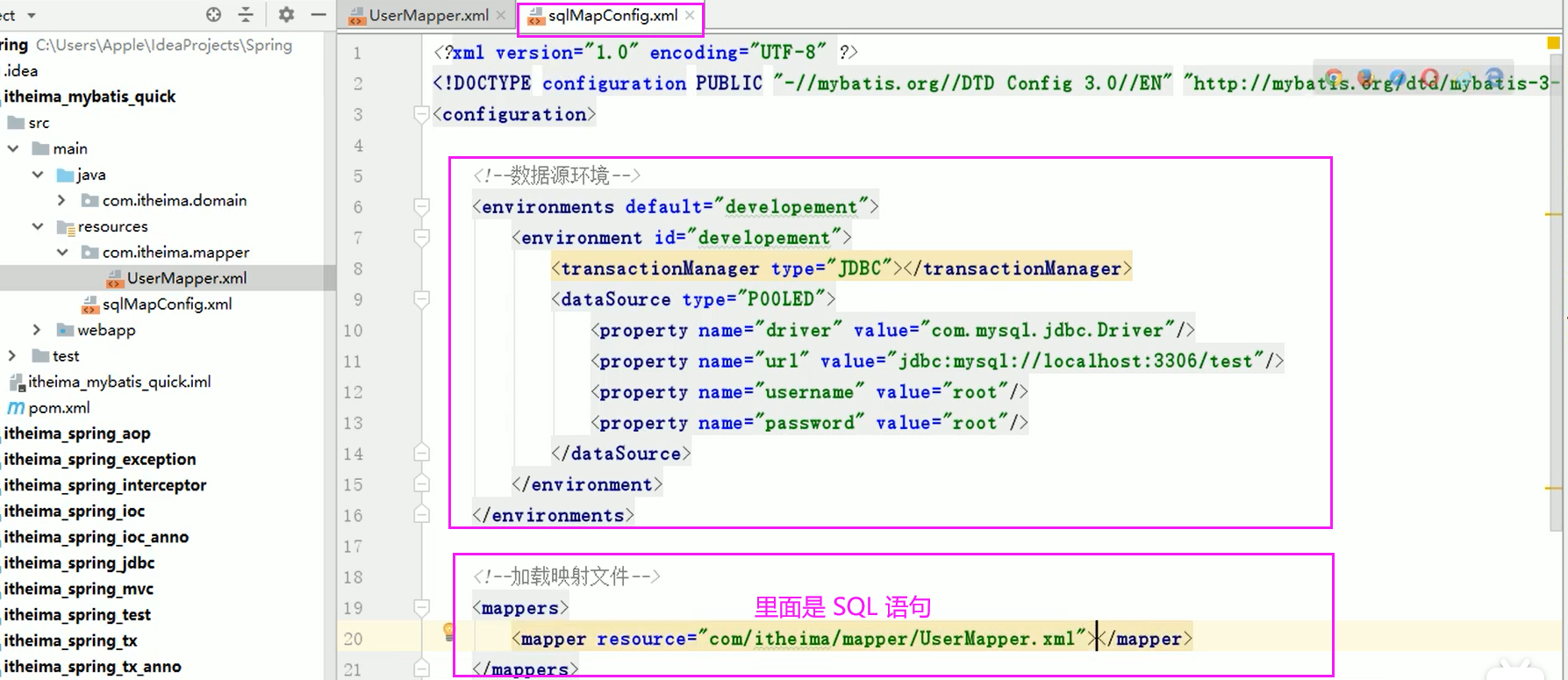The height and width of the screenshot is (680, 1568).
Task: Click the XML file icon beside sqlMapConfig.xml in the tree
Action: tap(89, 304)
